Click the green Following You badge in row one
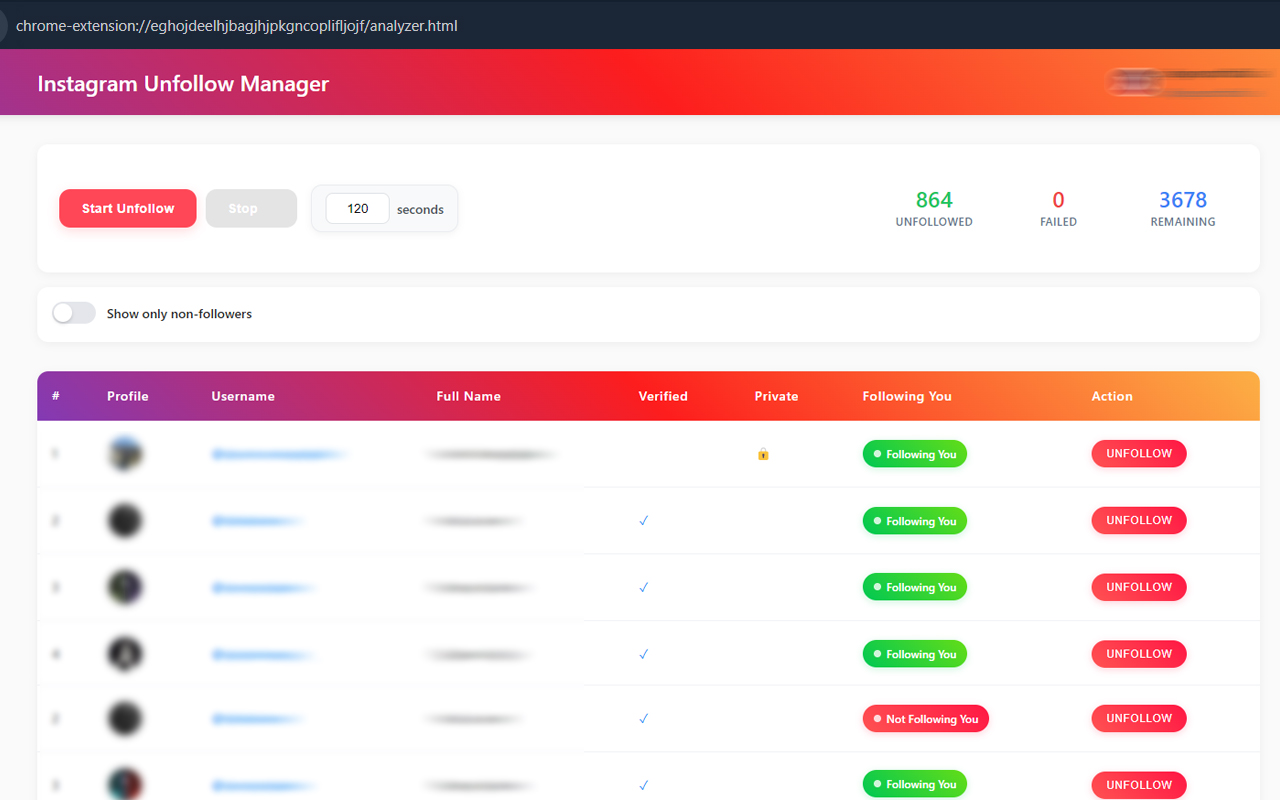 (x=914, y=454)
